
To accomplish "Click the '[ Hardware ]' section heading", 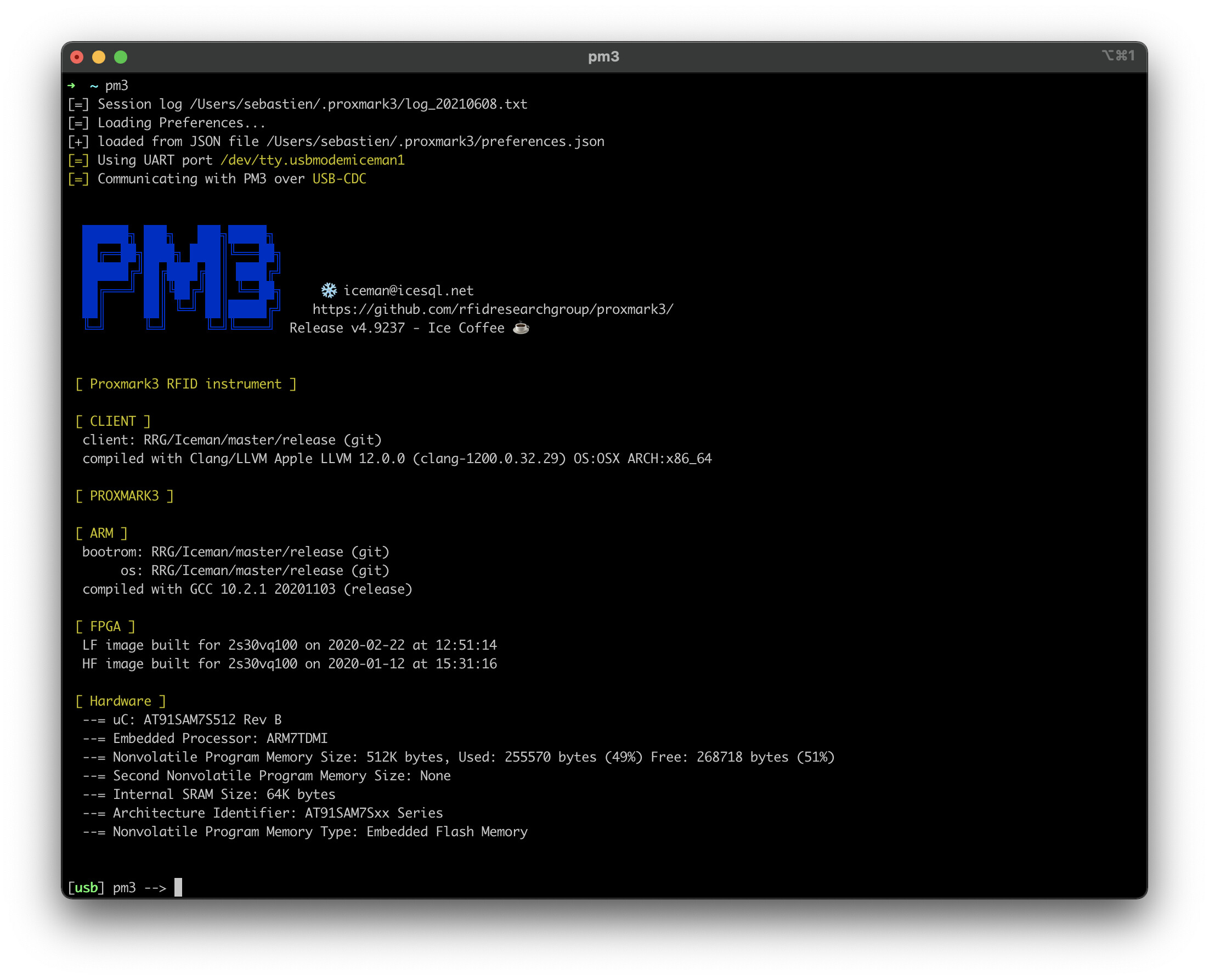I will 121,701.
